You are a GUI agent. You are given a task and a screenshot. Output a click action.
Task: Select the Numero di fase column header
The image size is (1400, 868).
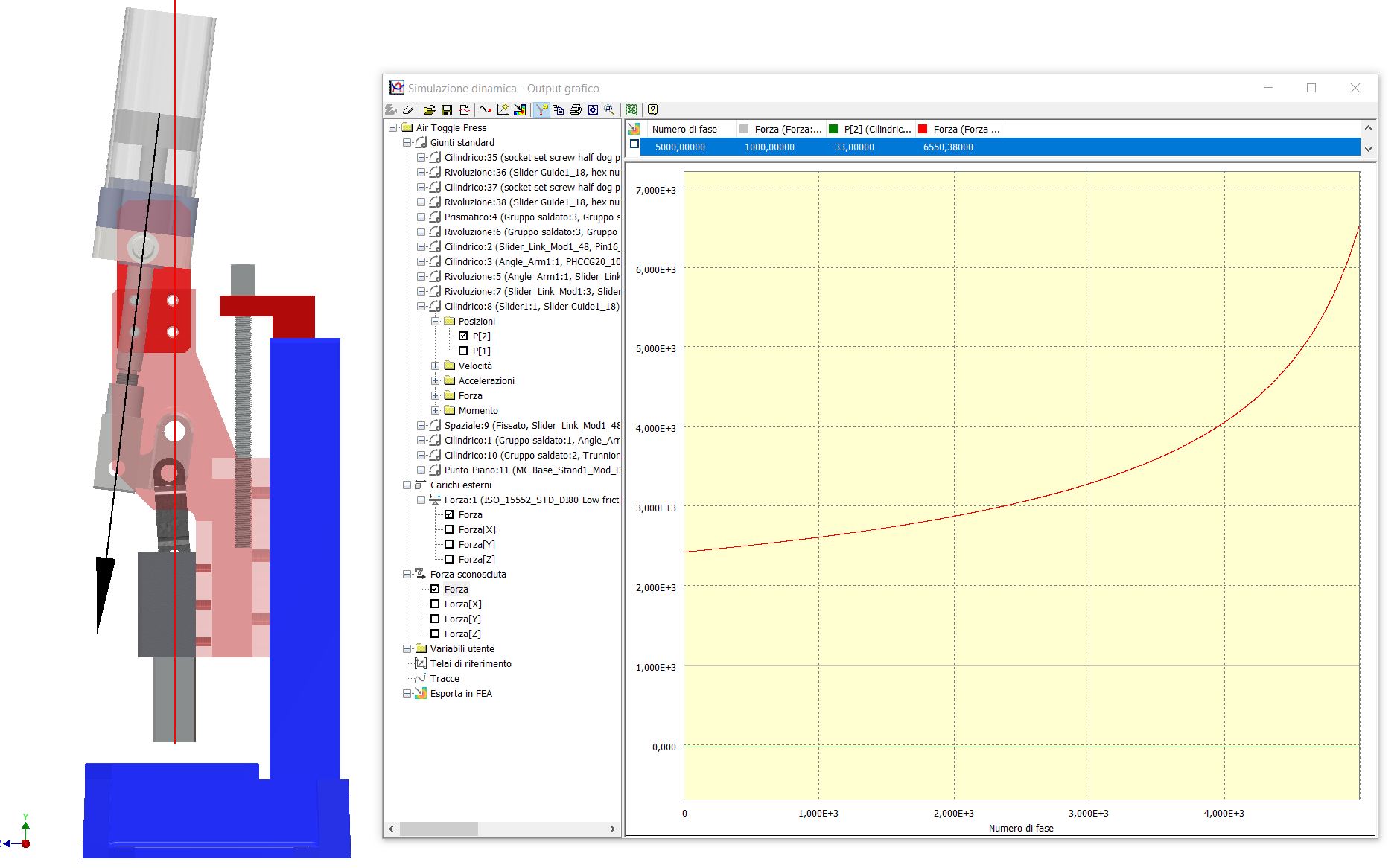click(690, 129)
